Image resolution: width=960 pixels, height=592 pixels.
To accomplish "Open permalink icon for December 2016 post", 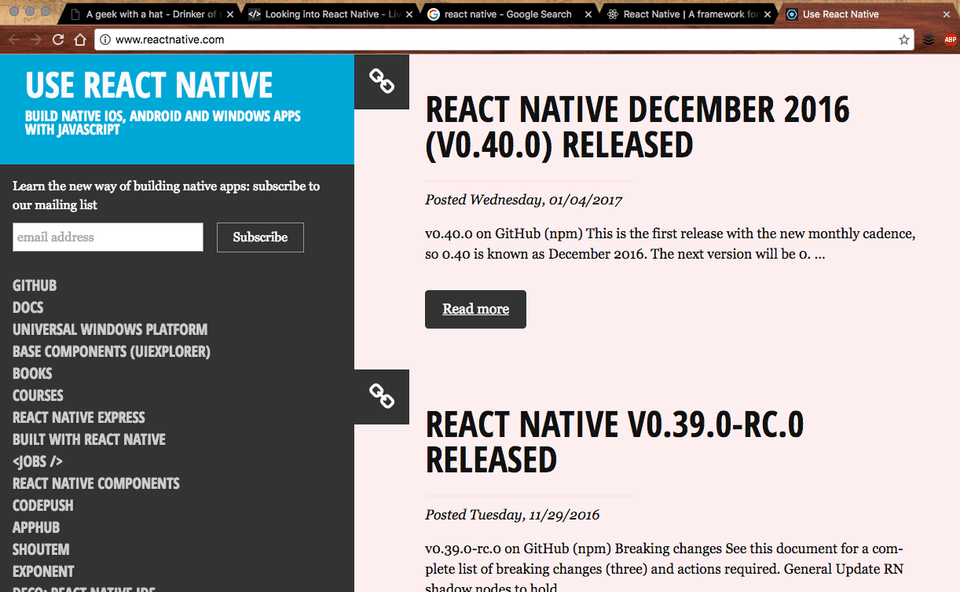I will (381, 81).
